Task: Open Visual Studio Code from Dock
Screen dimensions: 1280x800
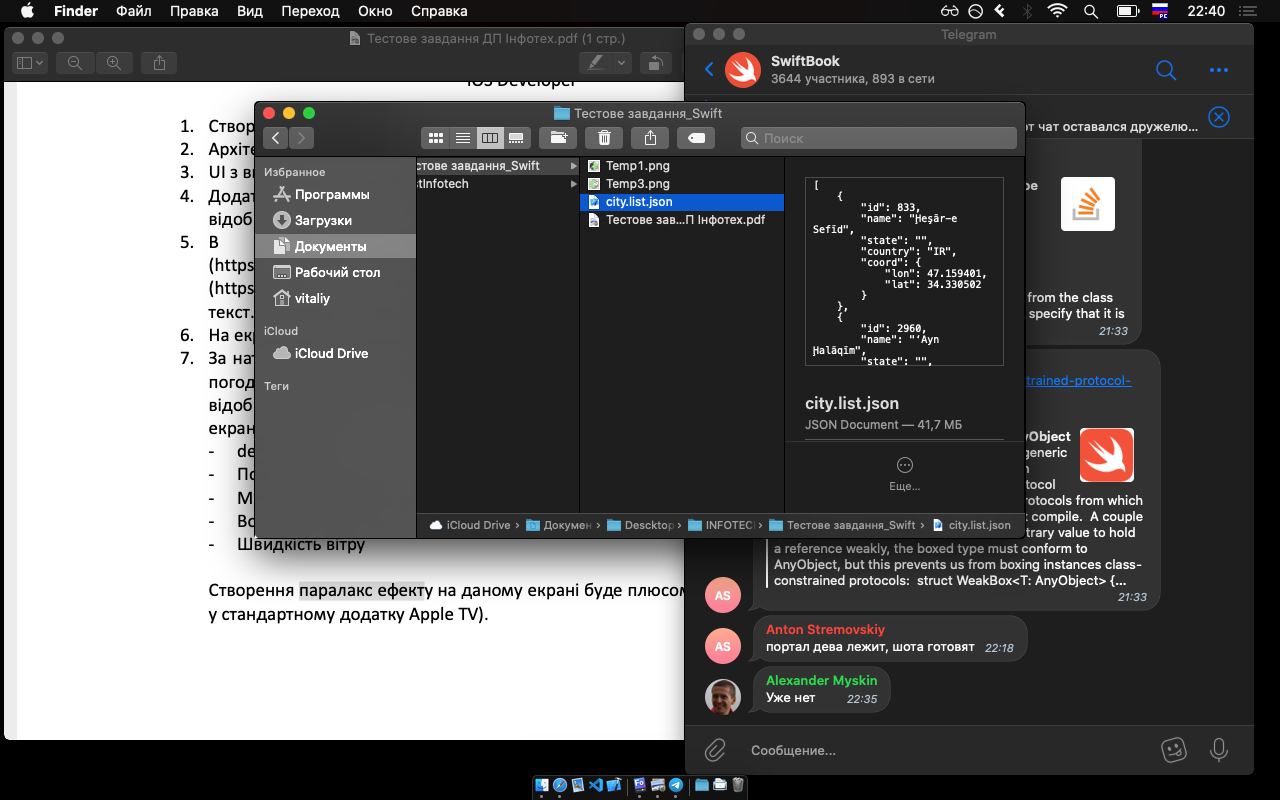Action: [596, 785]
